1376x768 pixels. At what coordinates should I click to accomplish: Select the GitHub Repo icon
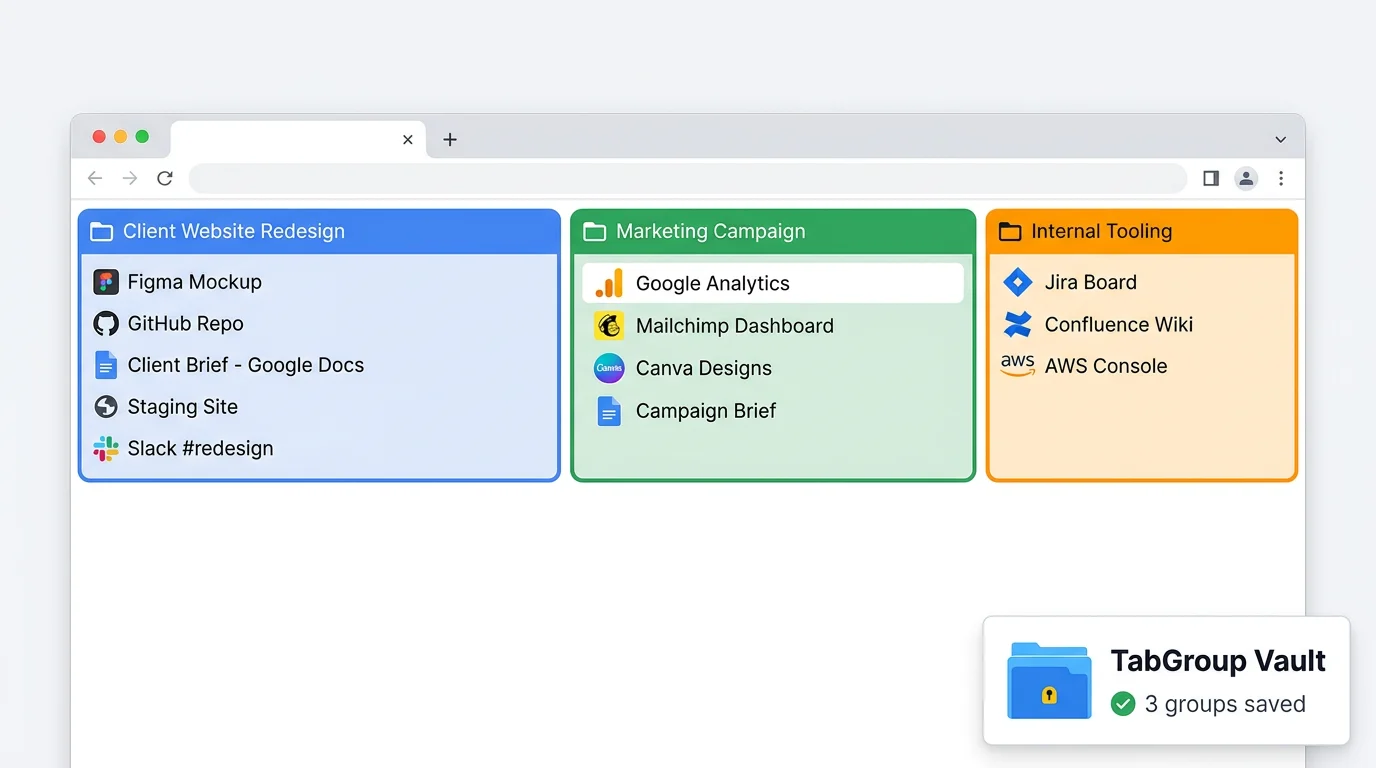[105, 323]
